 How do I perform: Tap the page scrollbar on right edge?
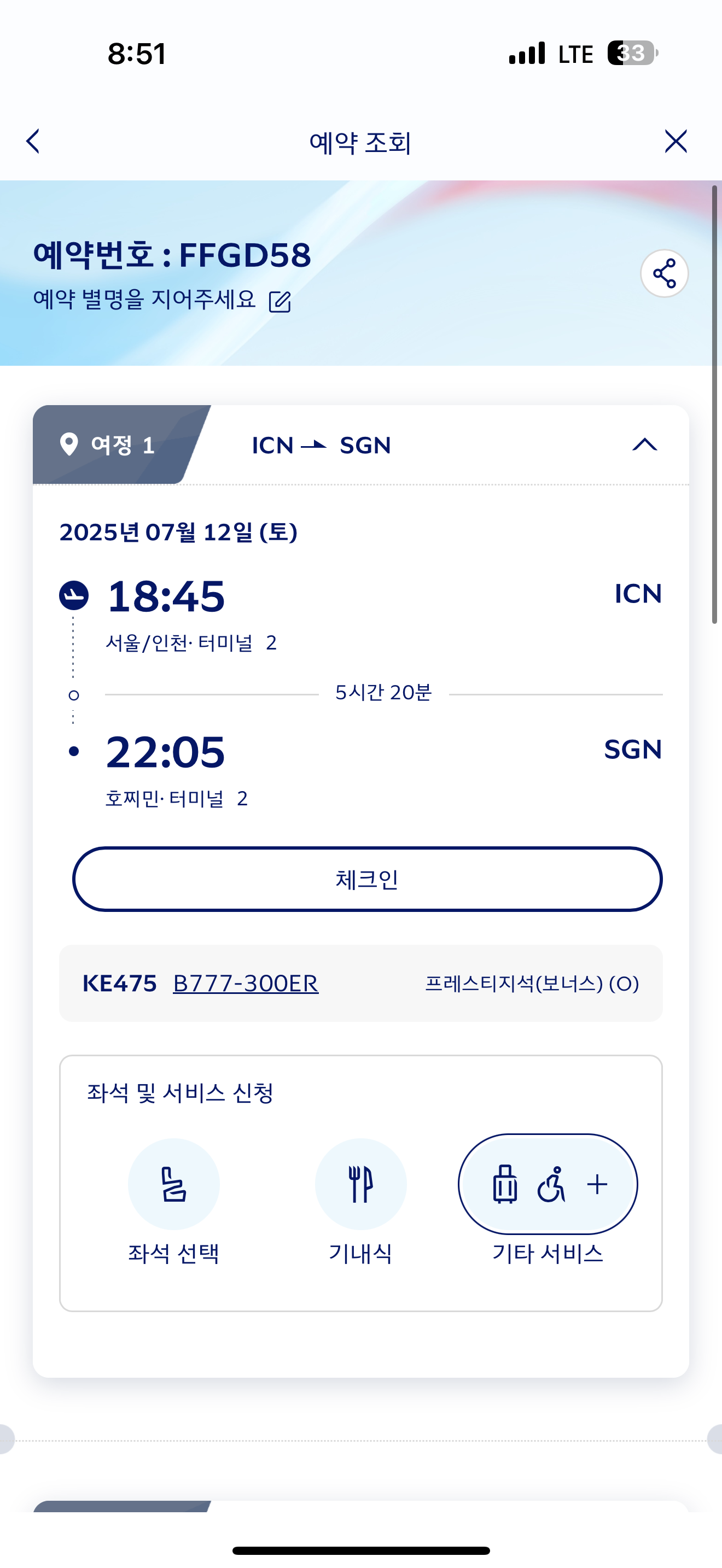(714, 405)
